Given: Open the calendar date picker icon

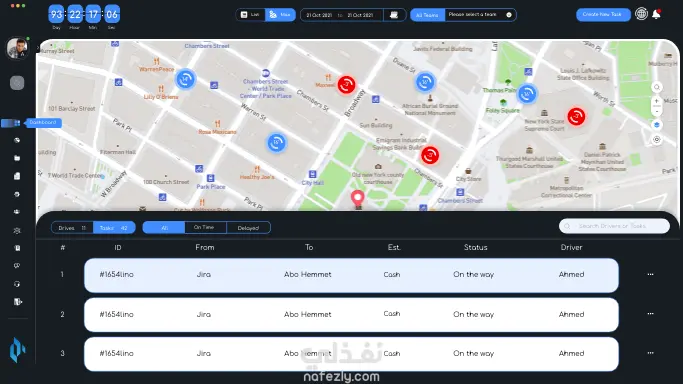Looking at the screenshot, I should pos(394,15).
